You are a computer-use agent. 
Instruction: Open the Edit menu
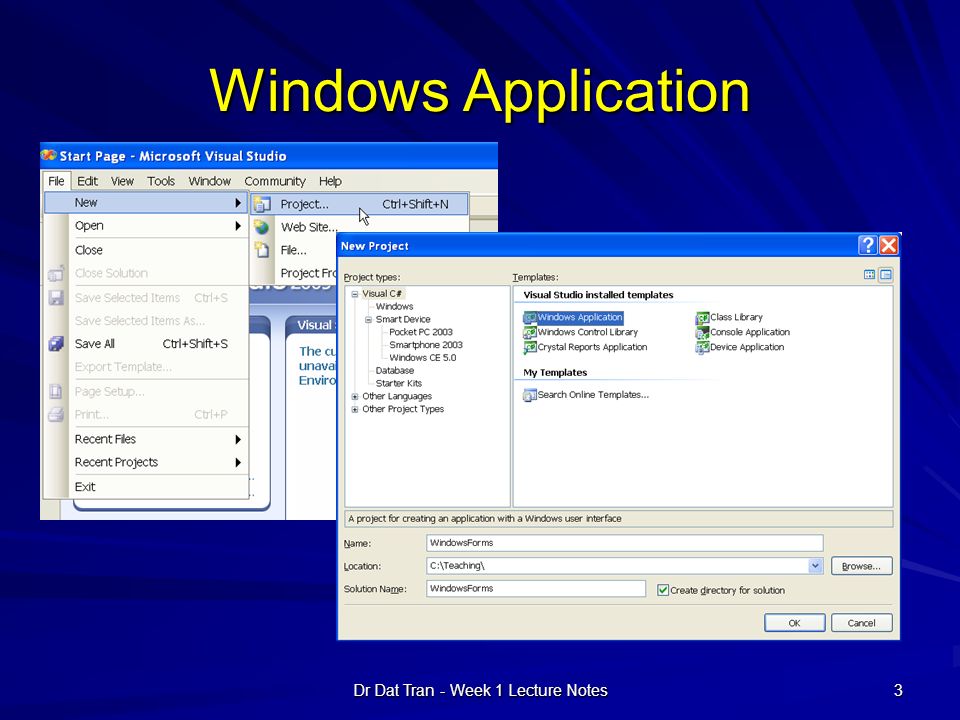[x=88, y=181]
